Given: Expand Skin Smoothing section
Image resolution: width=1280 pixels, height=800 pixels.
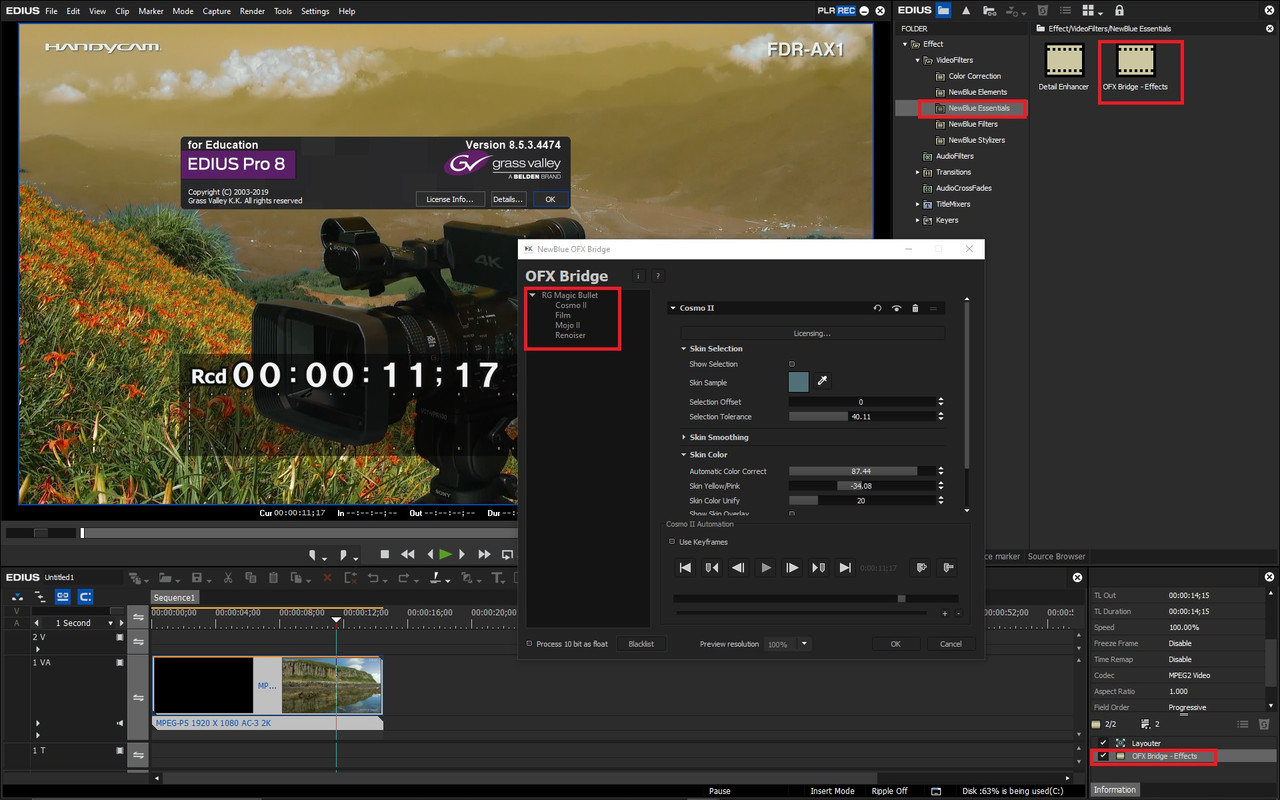Looking at the screenshot, I should pos(684,437).
